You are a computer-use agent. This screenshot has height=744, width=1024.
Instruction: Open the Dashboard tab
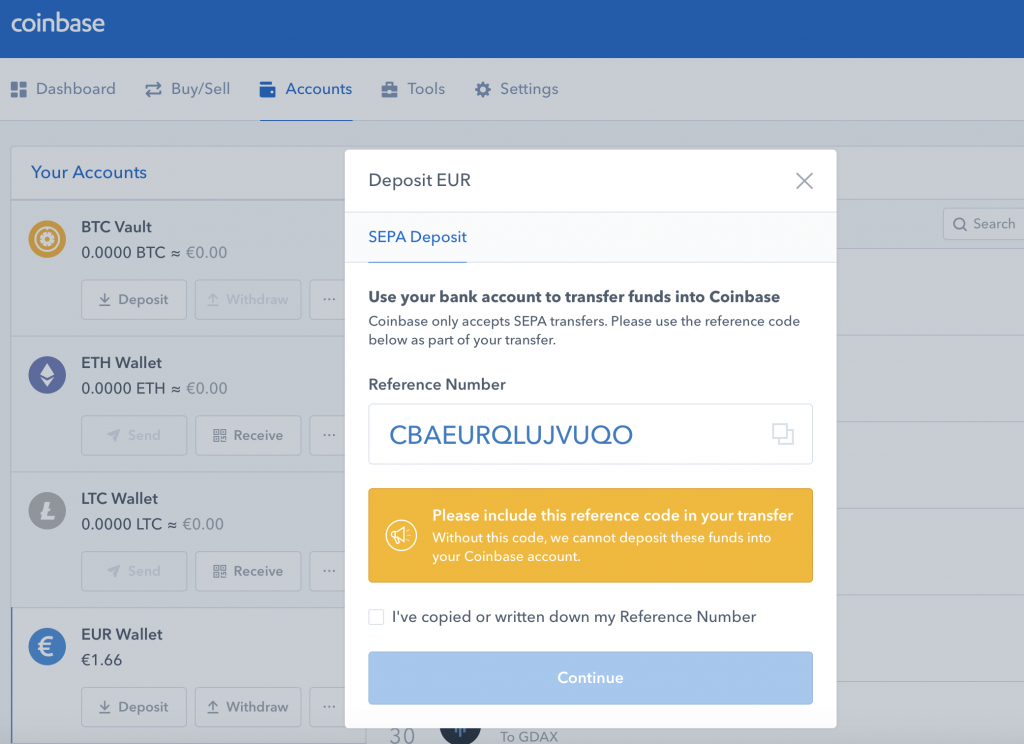coord(63,89)
